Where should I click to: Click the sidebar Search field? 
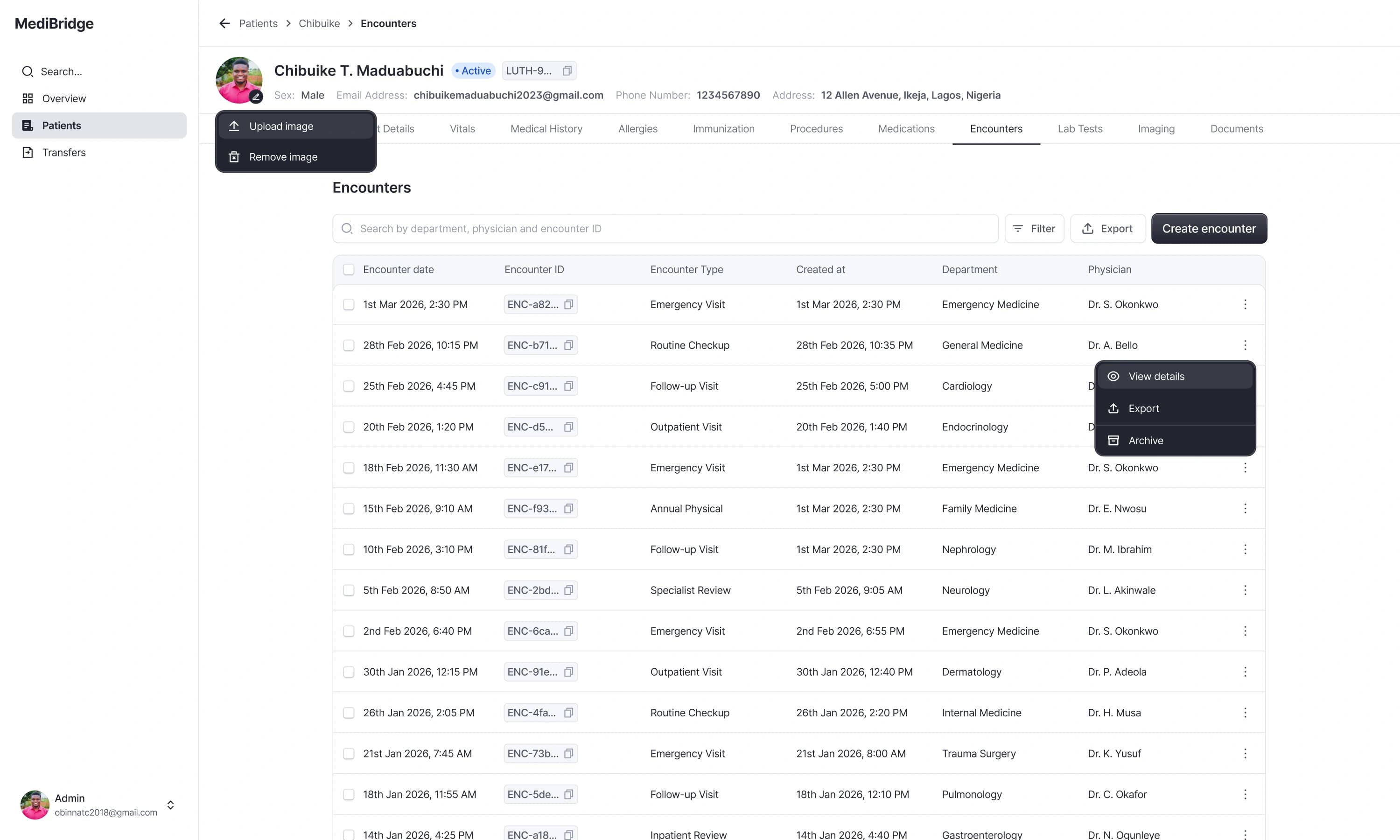(x=99, y=71)
